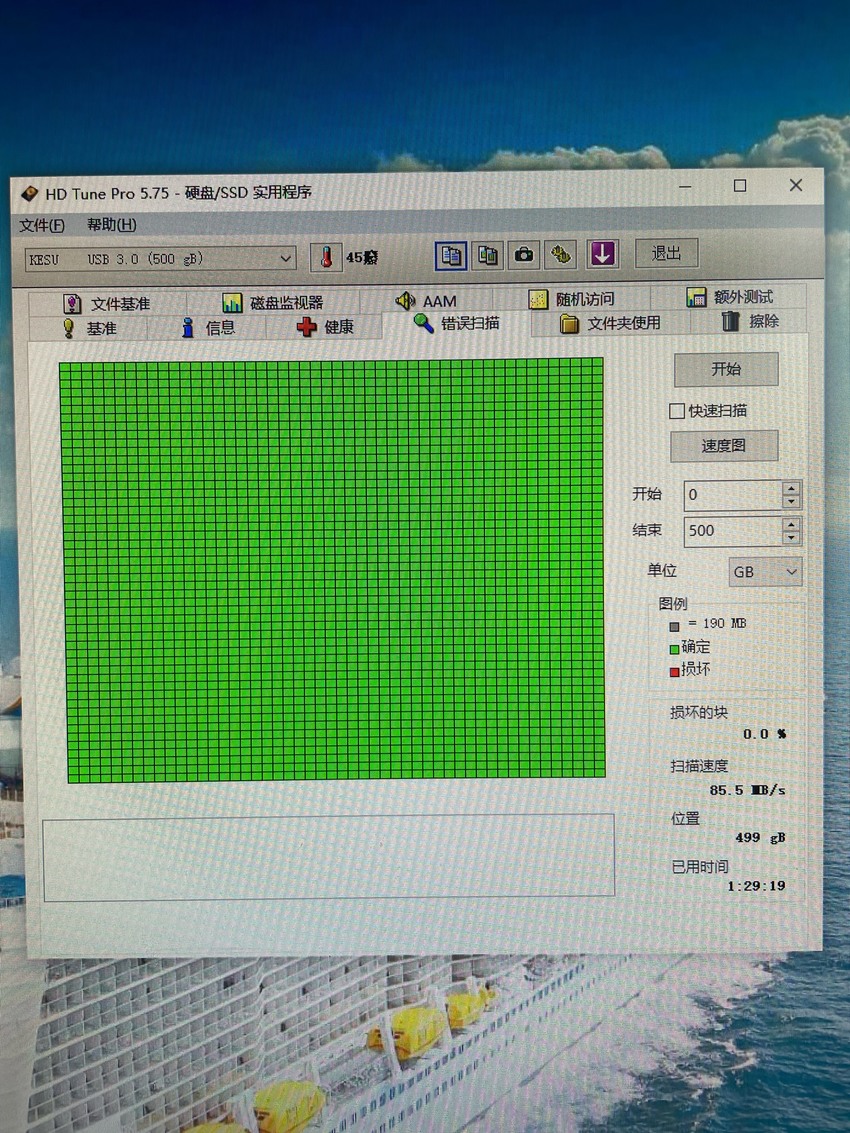
Task: Switch to the 健康 tab
Action: click(325, 327)
